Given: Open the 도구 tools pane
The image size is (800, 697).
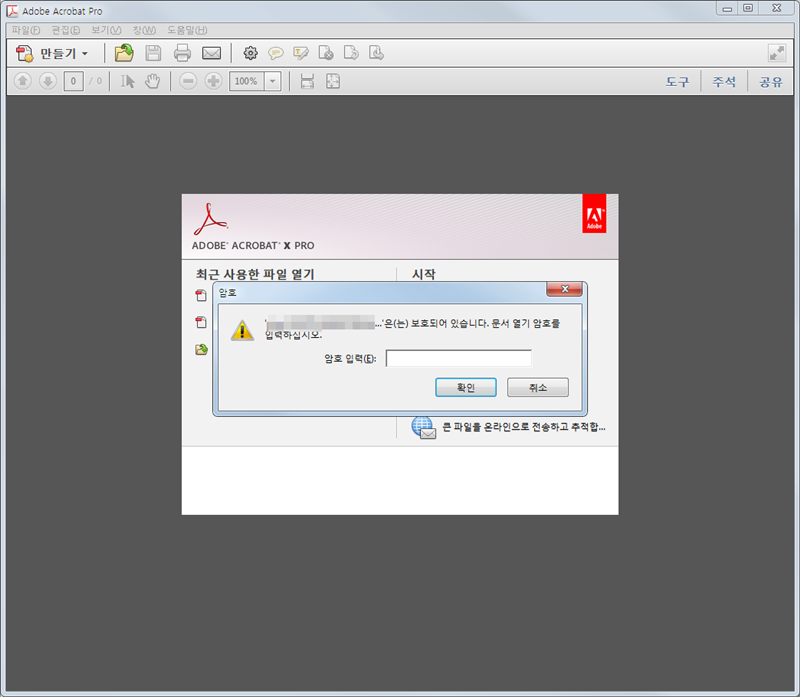Looking at the screenshot, I should tap(677, 82).
